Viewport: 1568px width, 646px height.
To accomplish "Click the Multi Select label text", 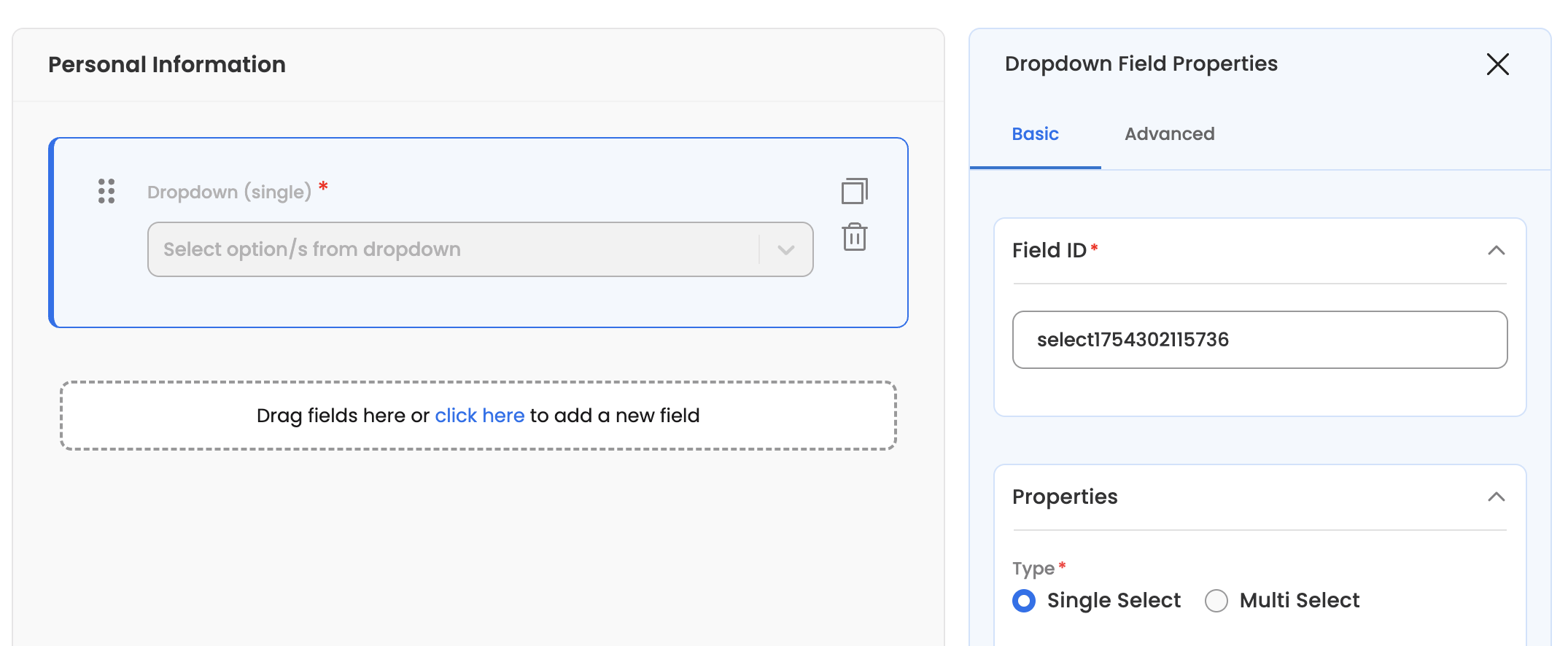I will click(1299, 601).
